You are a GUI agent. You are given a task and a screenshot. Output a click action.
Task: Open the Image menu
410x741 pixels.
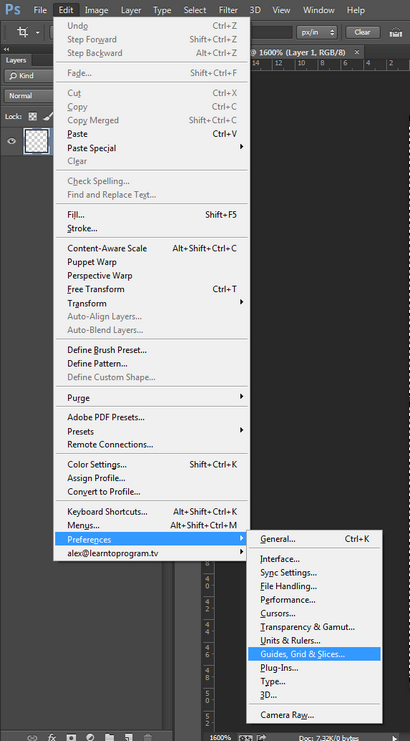97,10
